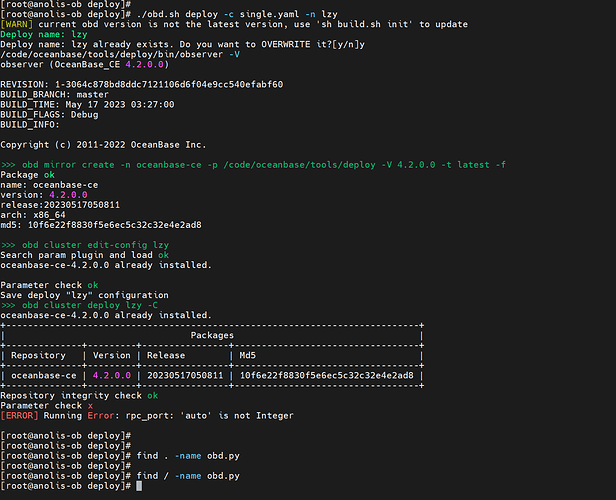
Task: Click 'version: 4.2.0.0' line
Action: tap(44, 195)
